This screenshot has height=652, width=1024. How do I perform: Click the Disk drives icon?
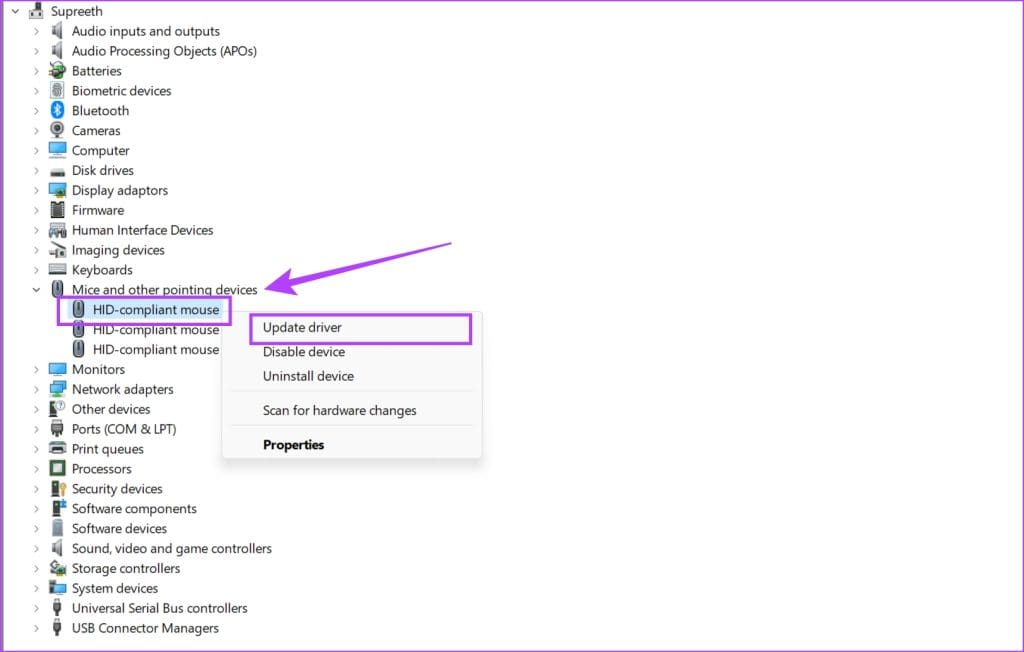[x=57, y=170]
